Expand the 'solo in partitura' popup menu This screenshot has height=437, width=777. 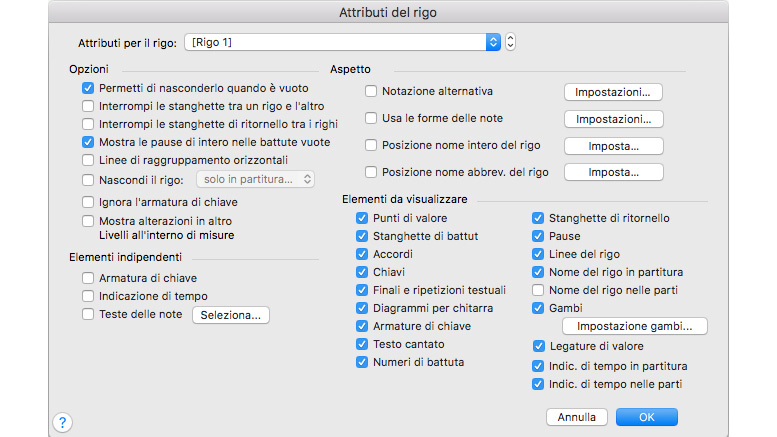click(x=255, y=179)
